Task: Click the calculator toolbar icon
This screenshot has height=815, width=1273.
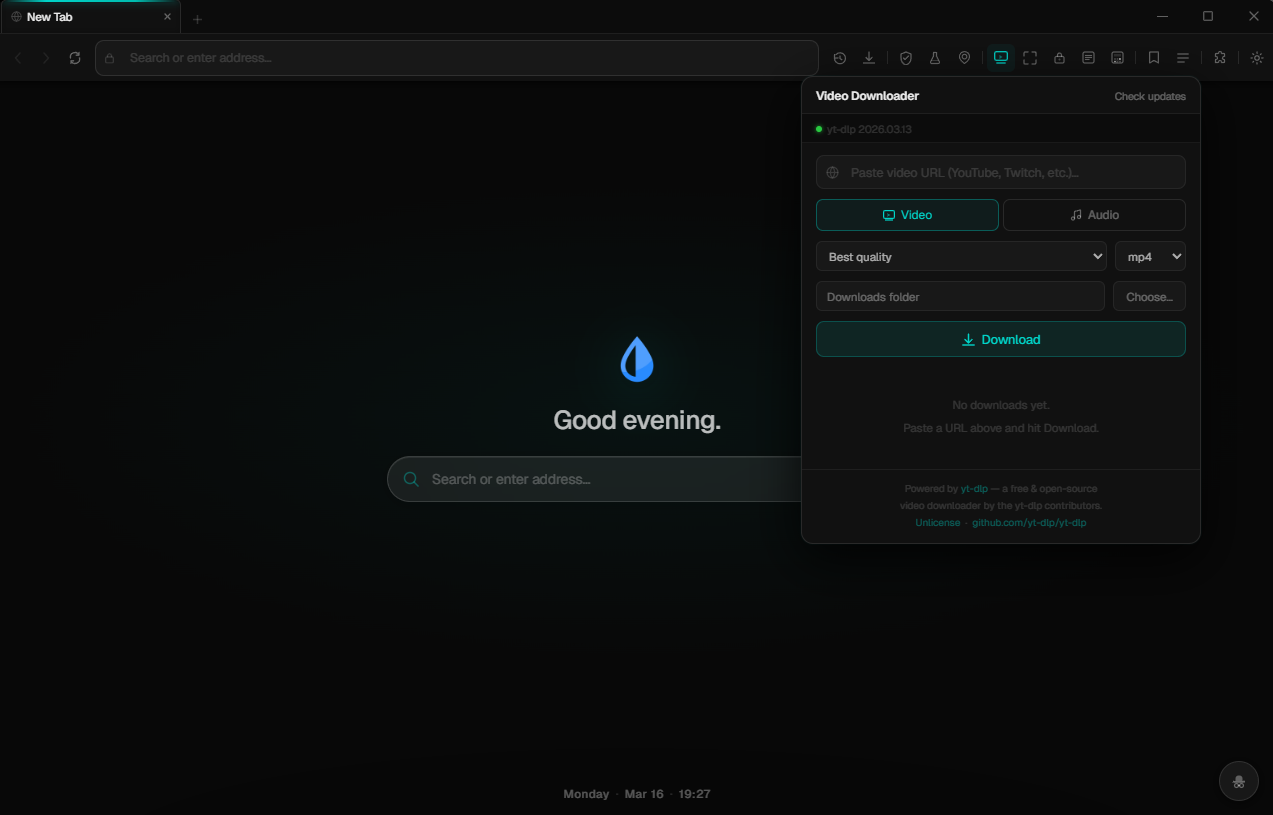Action: pyautogui.click(x=1117, y=57)
